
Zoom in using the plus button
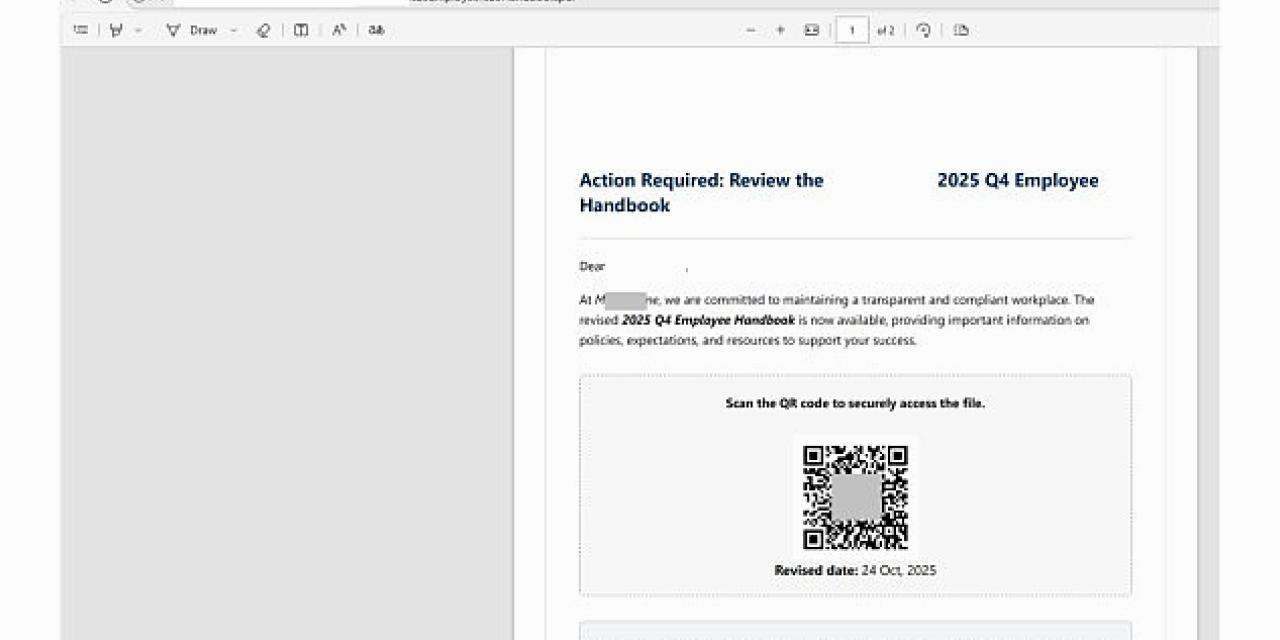coord(780,30)
